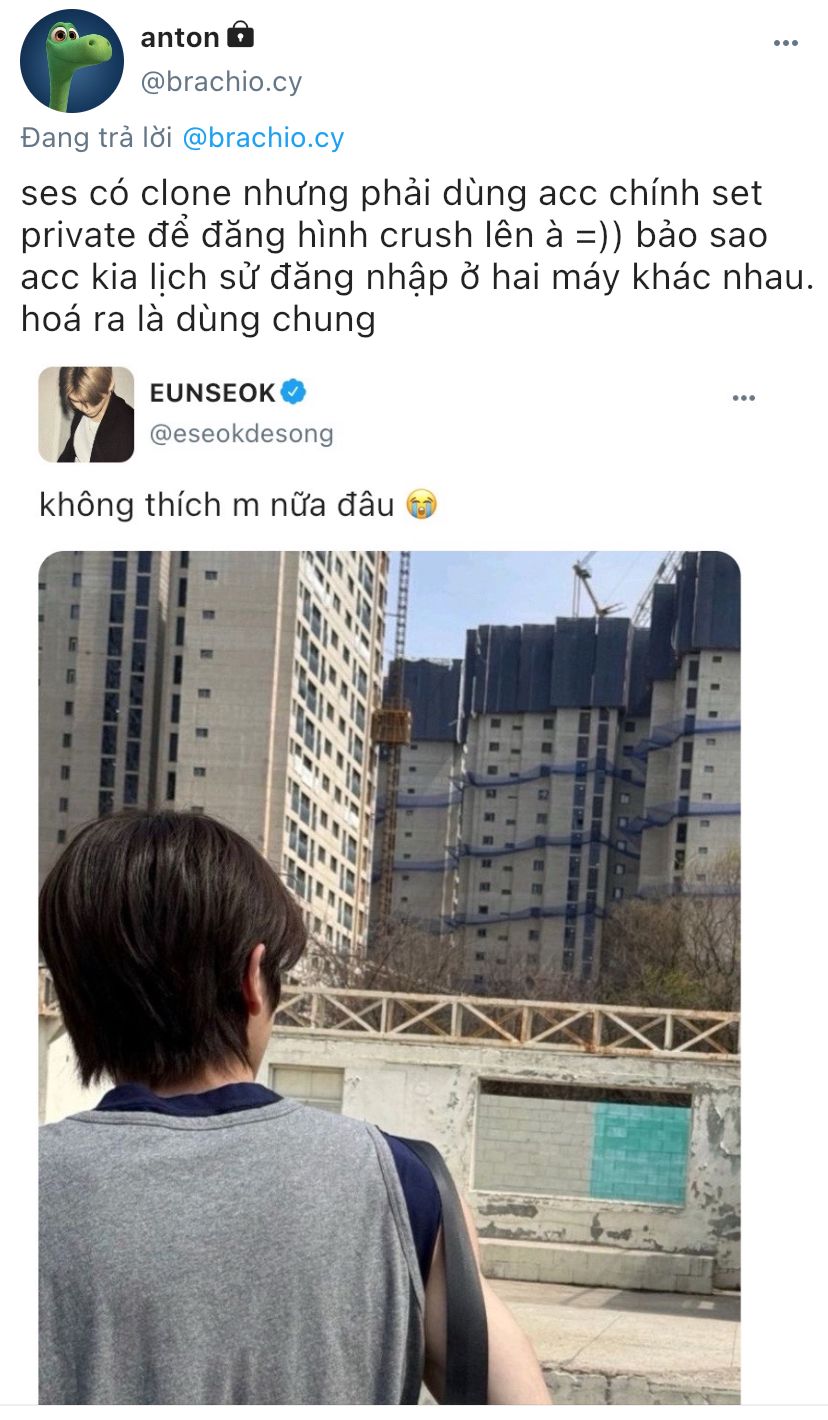Open the quoted photo of apartment buildings
The width and height of the screenshot is (828, 1420).
click(390, 978)
